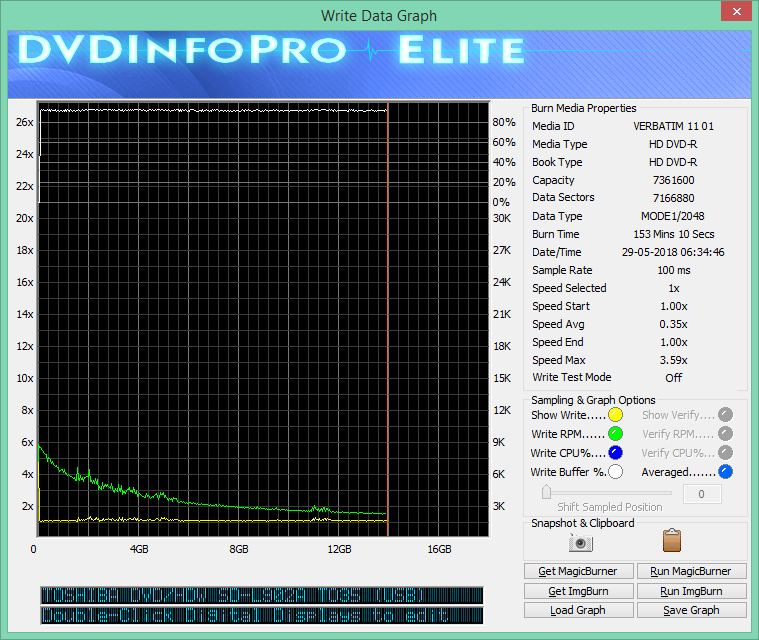Click the Run ImgBurn button
Image resolution: width=759 pixels, height=640 pixels.
click(691, 591)
